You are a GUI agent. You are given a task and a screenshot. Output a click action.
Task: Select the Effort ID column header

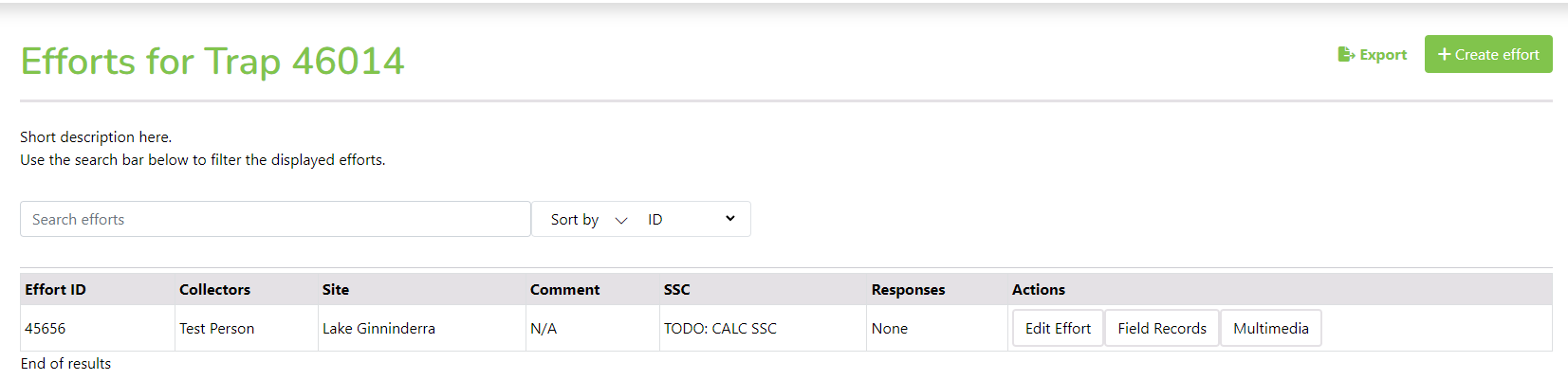(x=55, y=290)
